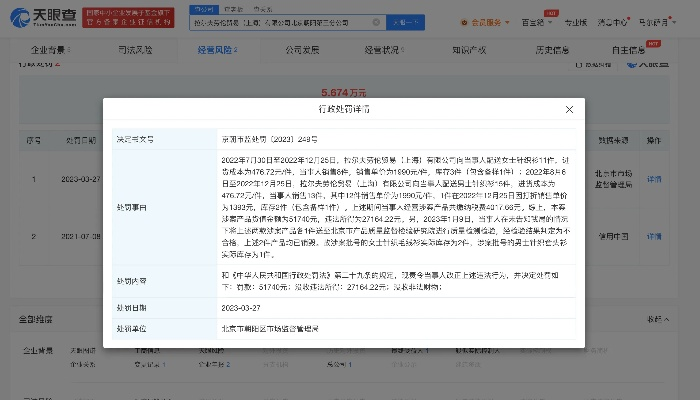Open the 经营风险 navigation tab
Screen dimensions: 700x400
[x=217, y=50]
